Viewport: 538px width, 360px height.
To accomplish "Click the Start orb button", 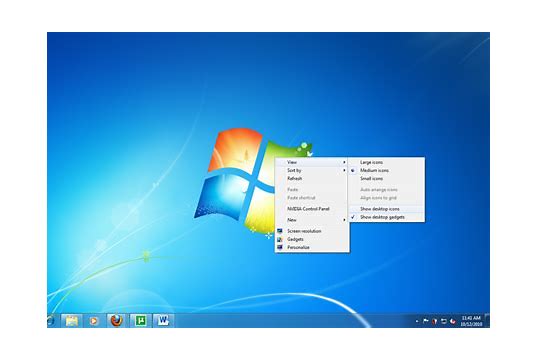I will 51,321.
